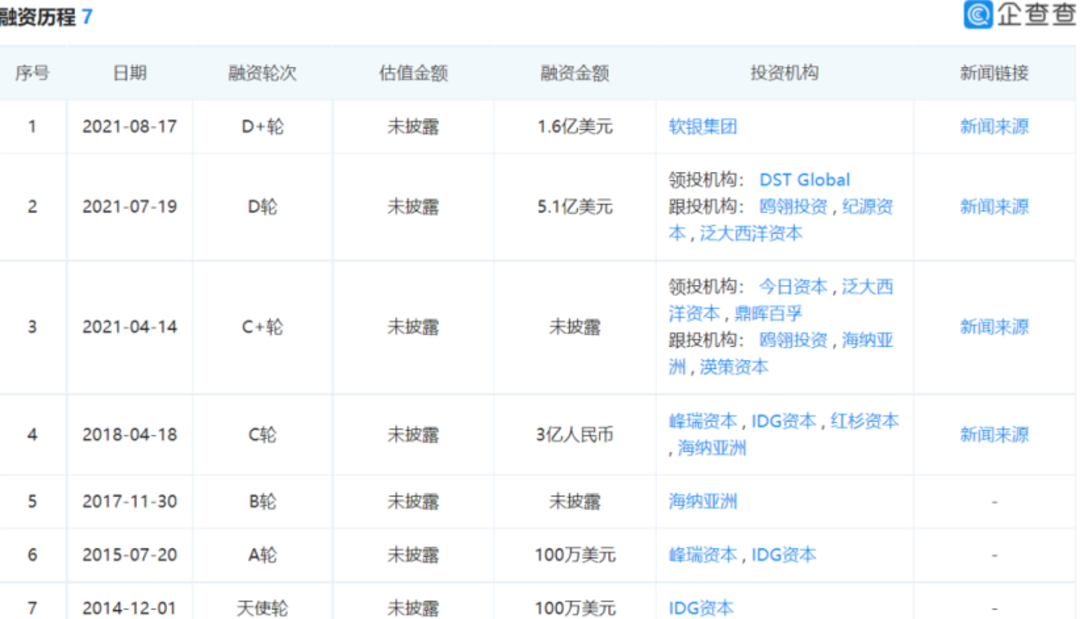Select 100万美元 in the 天使轮 row

tap(574, 608)
